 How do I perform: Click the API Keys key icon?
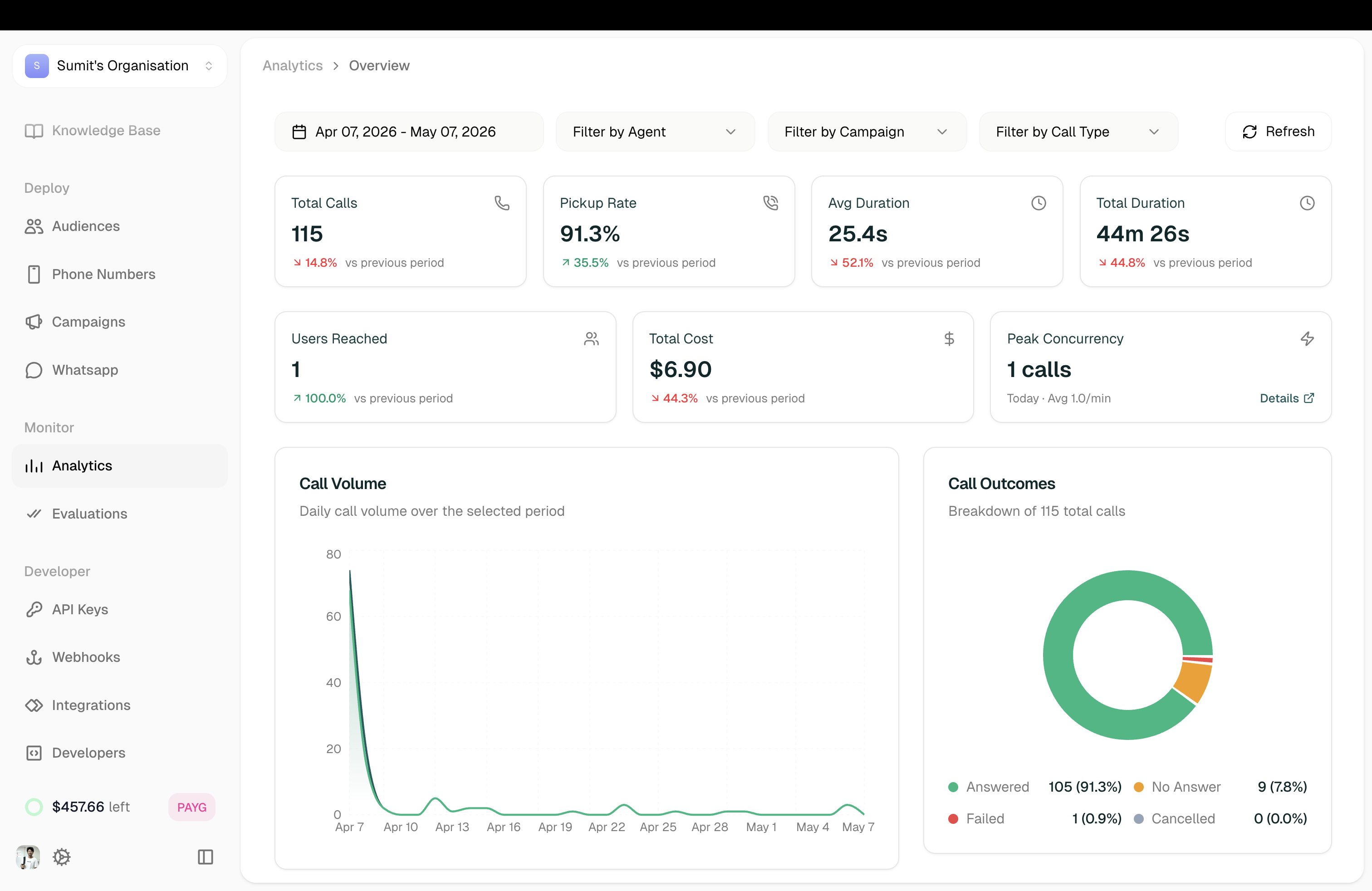(34, 609)
